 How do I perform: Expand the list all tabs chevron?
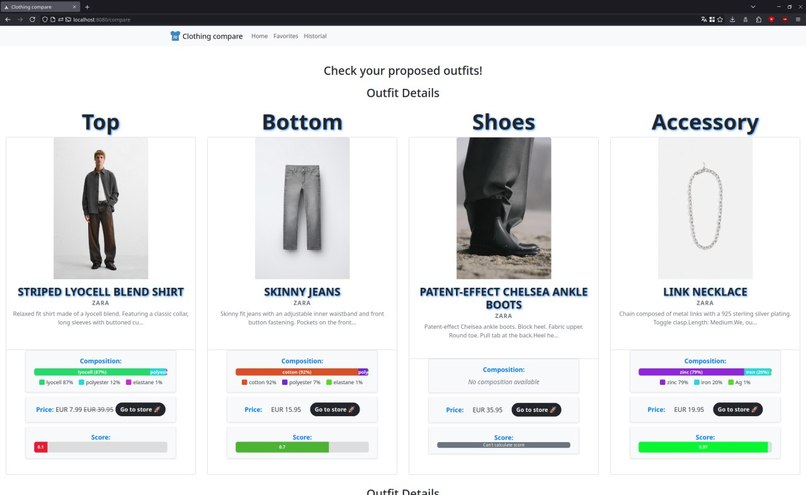[753, 7]
